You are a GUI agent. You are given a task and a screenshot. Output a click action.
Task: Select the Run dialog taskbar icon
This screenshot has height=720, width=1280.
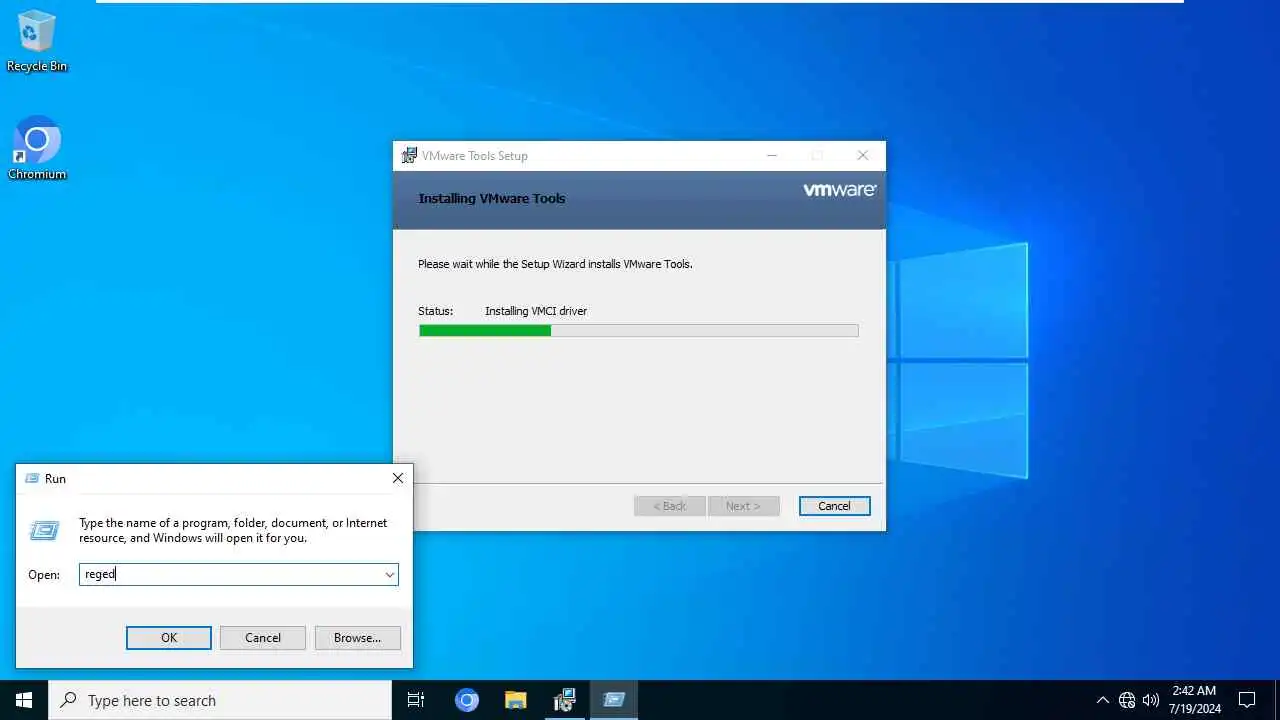click(614, 700)
